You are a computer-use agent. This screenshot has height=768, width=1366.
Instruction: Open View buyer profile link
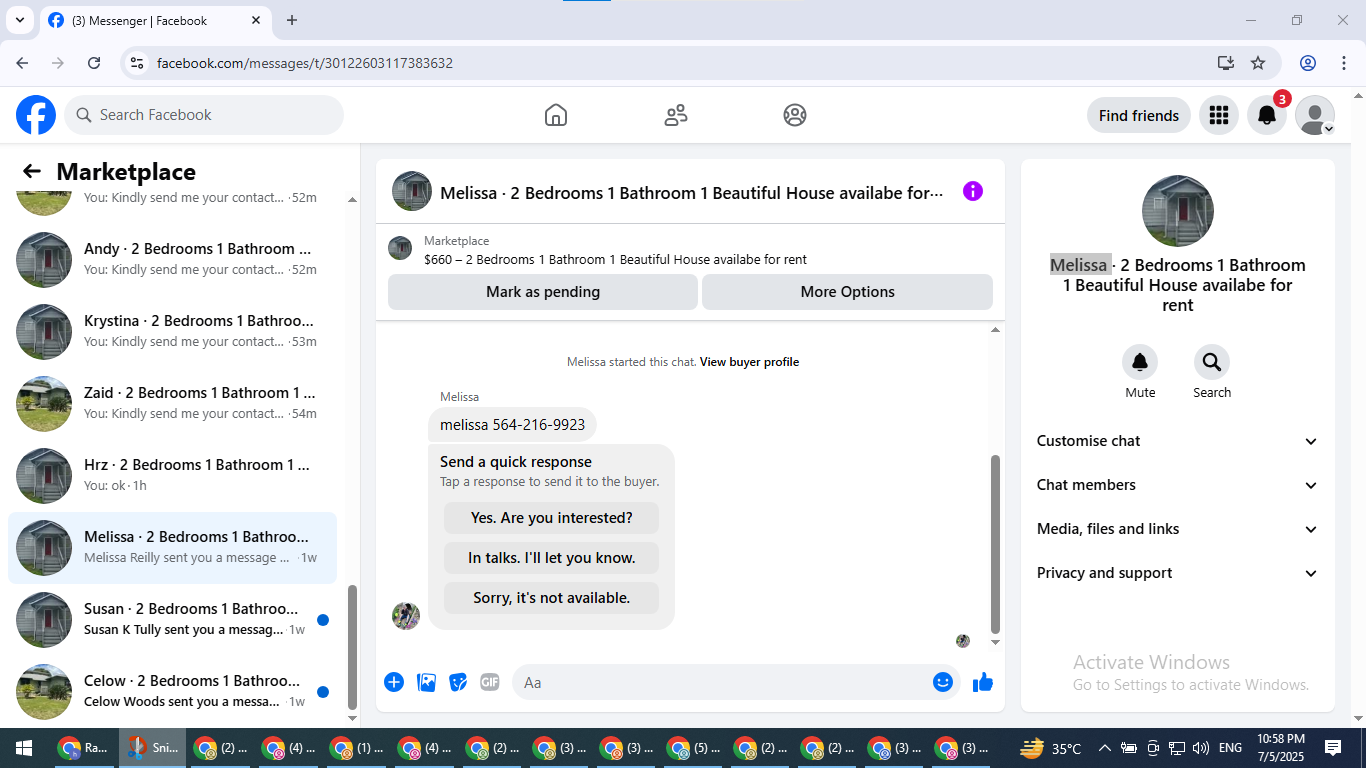click(749, 362)
